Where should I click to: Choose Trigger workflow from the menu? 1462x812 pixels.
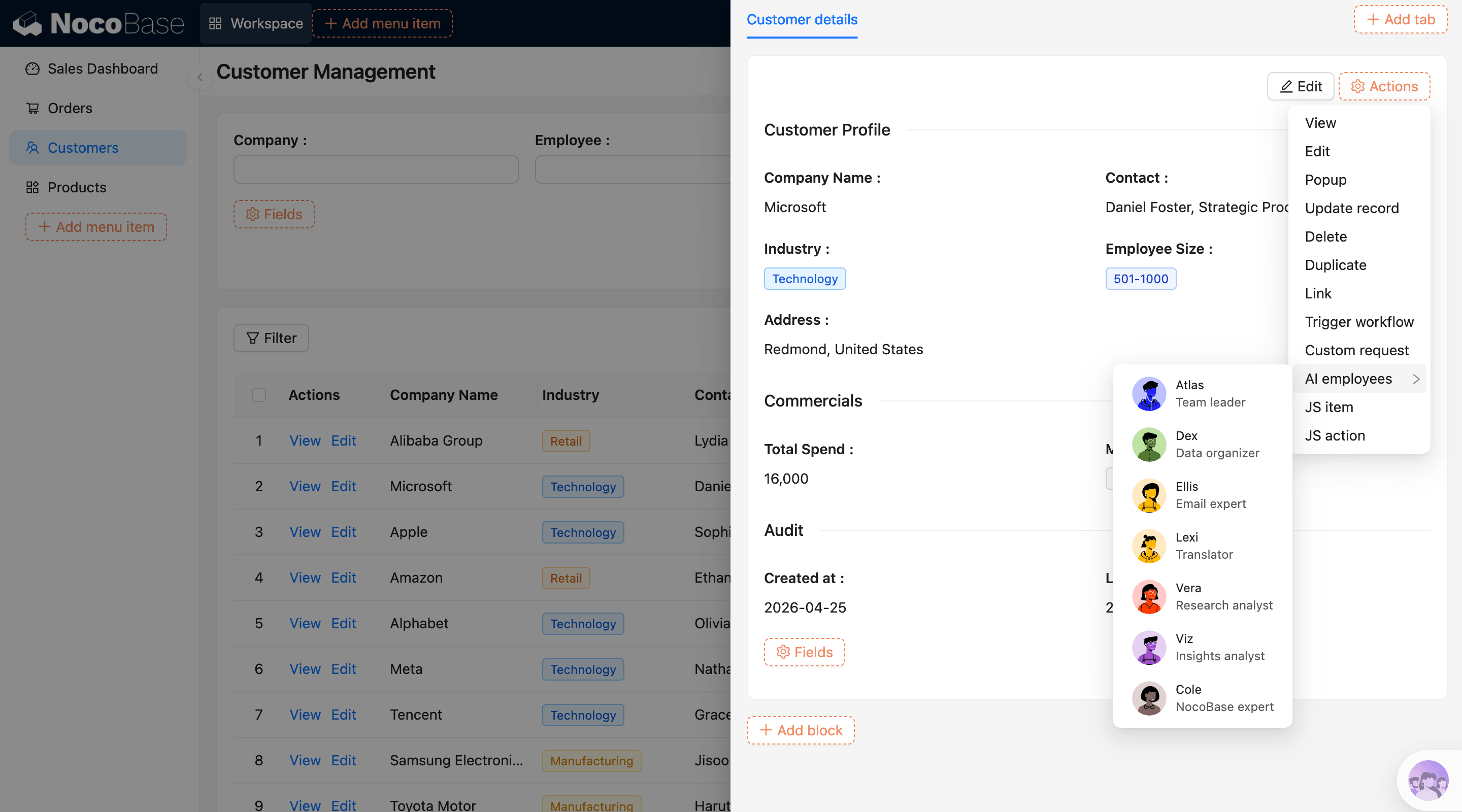point(1359,322)
